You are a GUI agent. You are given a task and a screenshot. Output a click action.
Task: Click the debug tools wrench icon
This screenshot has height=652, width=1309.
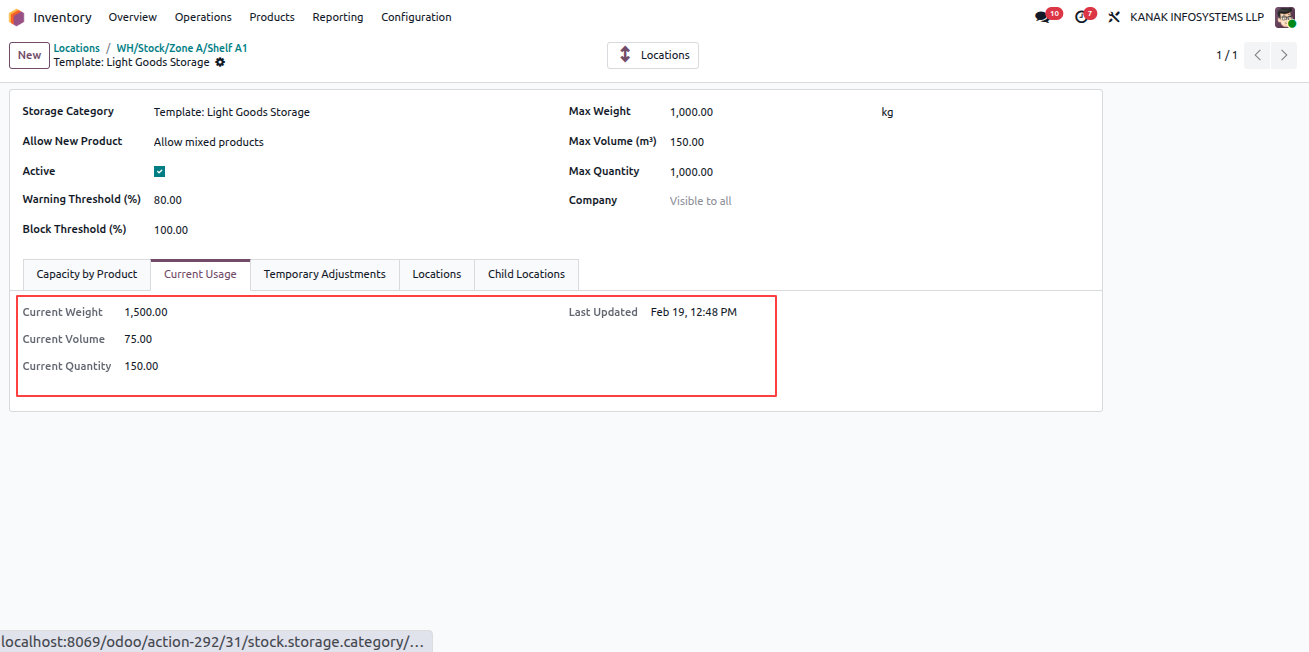(x=1114, y=17)
